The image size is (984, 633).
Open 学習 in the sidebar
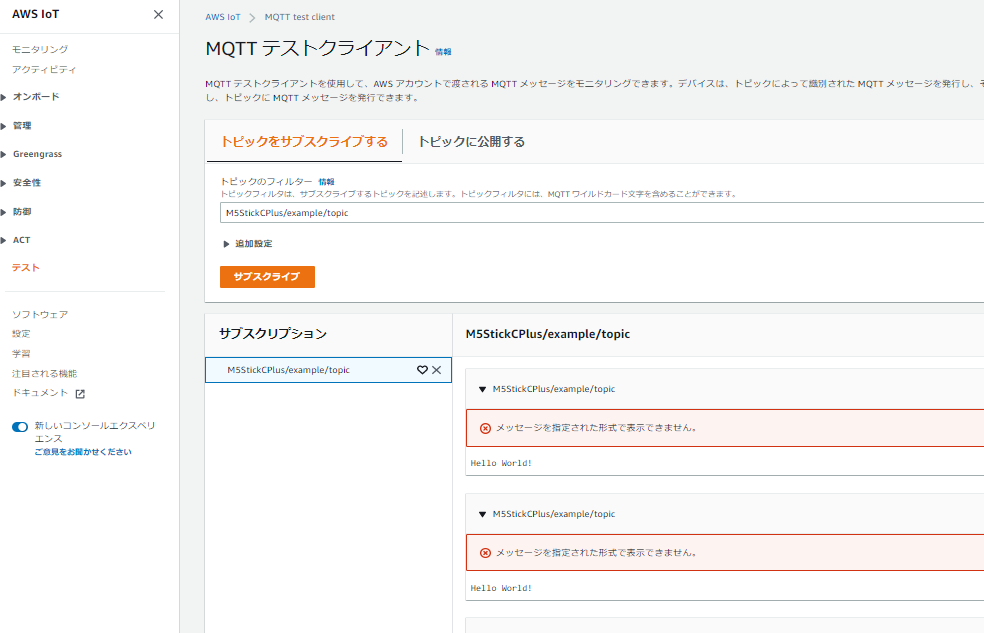pos(21,354)
